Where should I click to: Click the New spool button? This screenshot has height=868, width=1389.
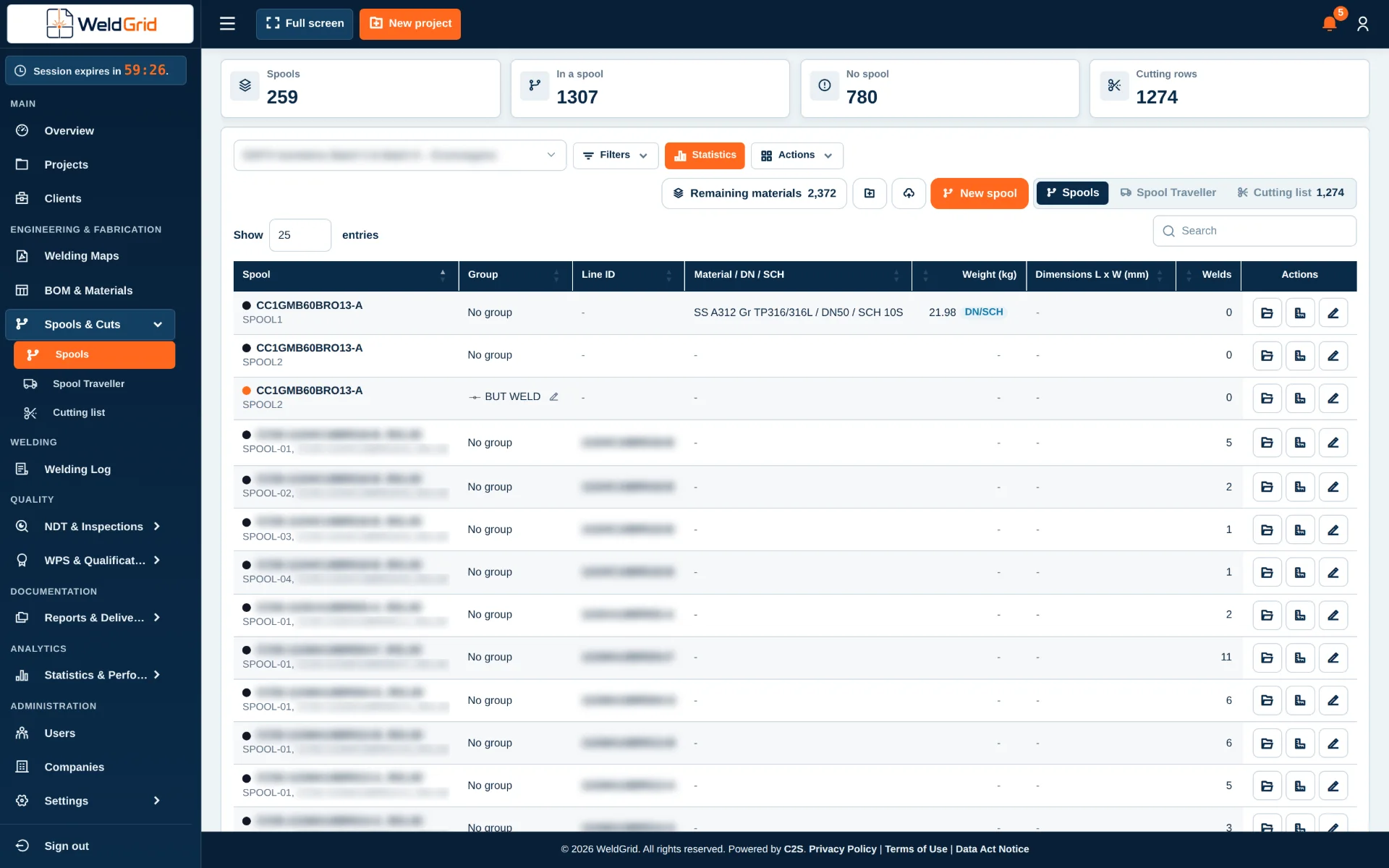click(x=979, y=193)
